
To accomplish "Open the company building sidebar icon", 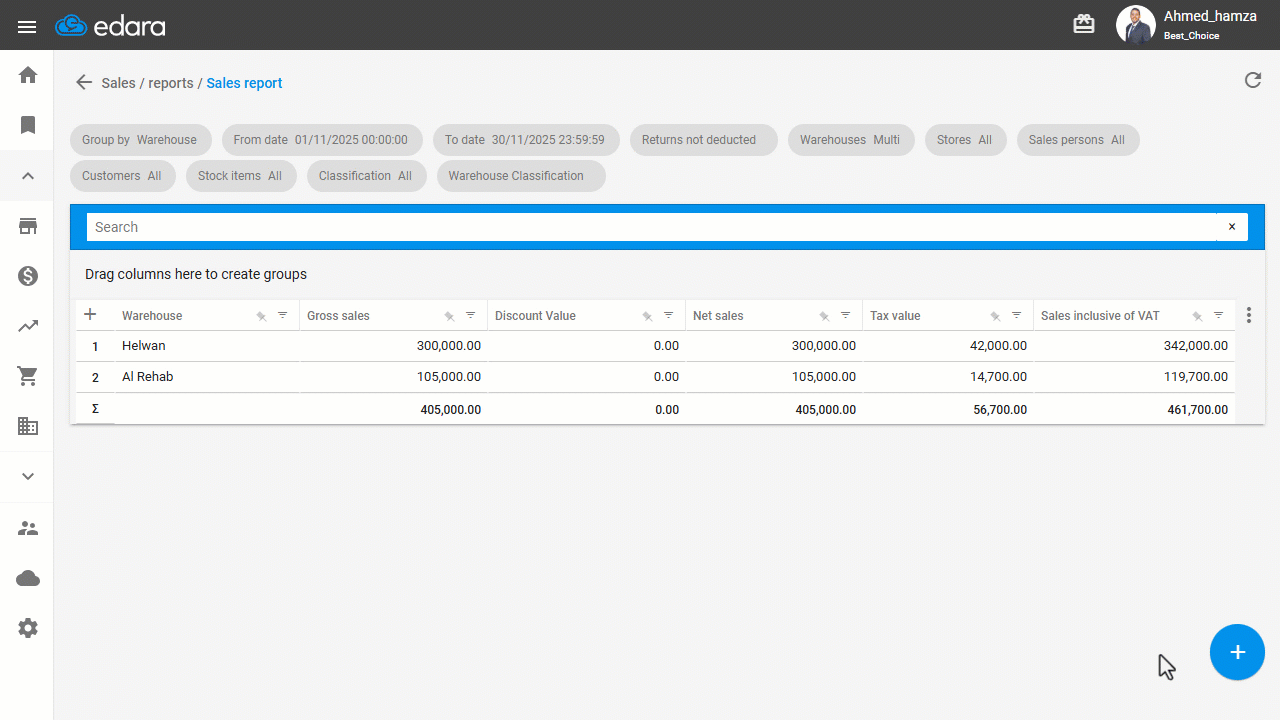I will pos(28,426).
